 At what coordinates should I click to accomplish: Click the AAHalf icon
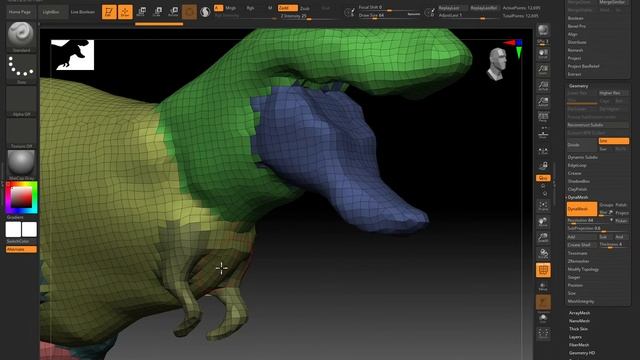tap(543, 102)
